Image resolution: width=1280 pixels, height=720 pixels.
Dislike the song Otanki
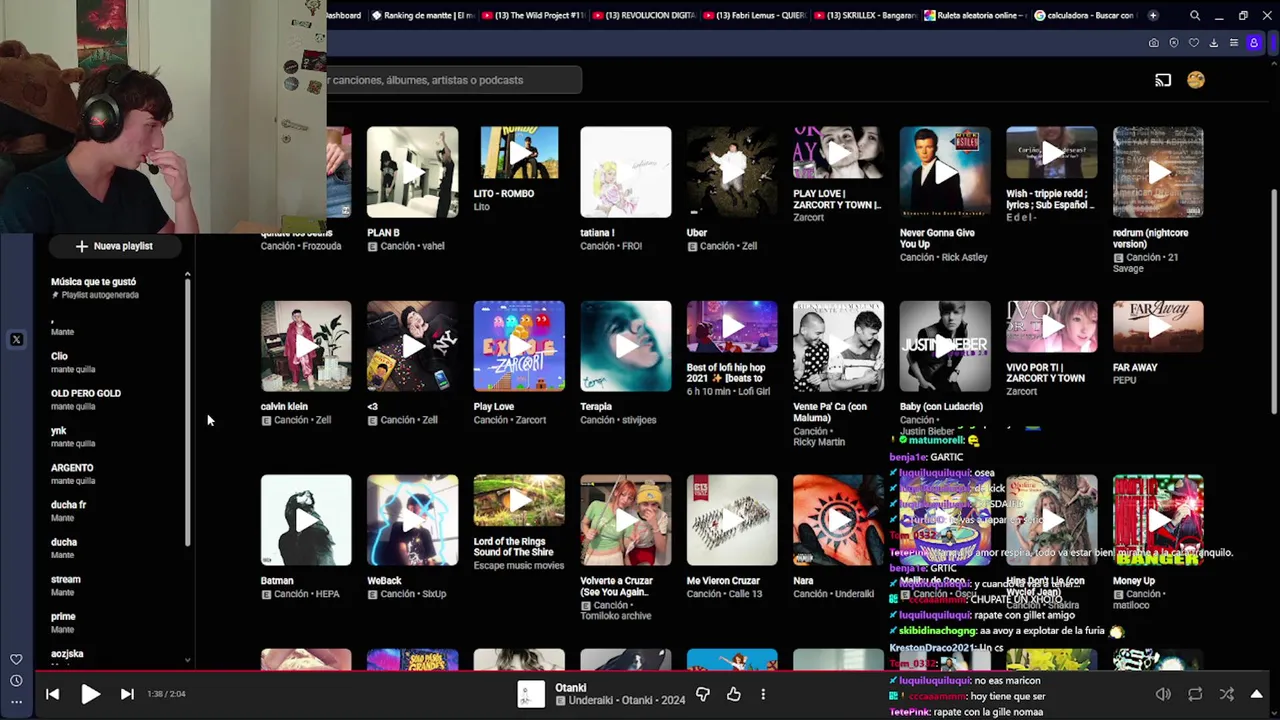coord(703,694)
